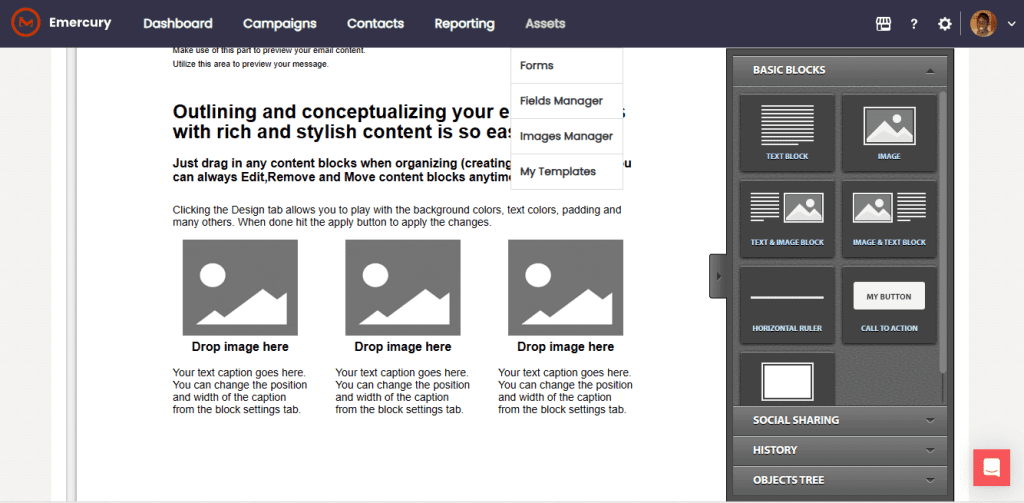Collapse the side panel with arrow handle

[x=717, y=276]
